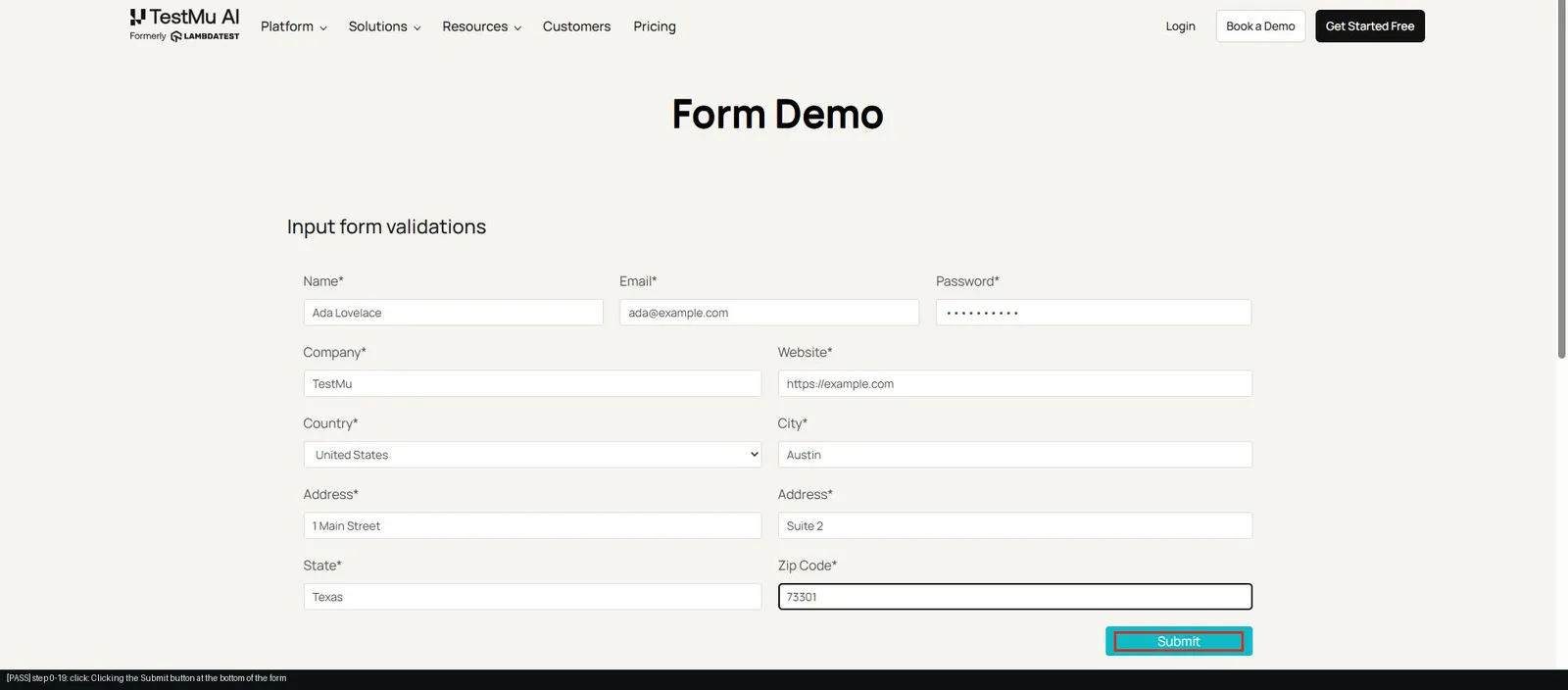Open the Country dropdown showing United States
The height and width of the screenshot is (690, 1568).
point(532,455)
